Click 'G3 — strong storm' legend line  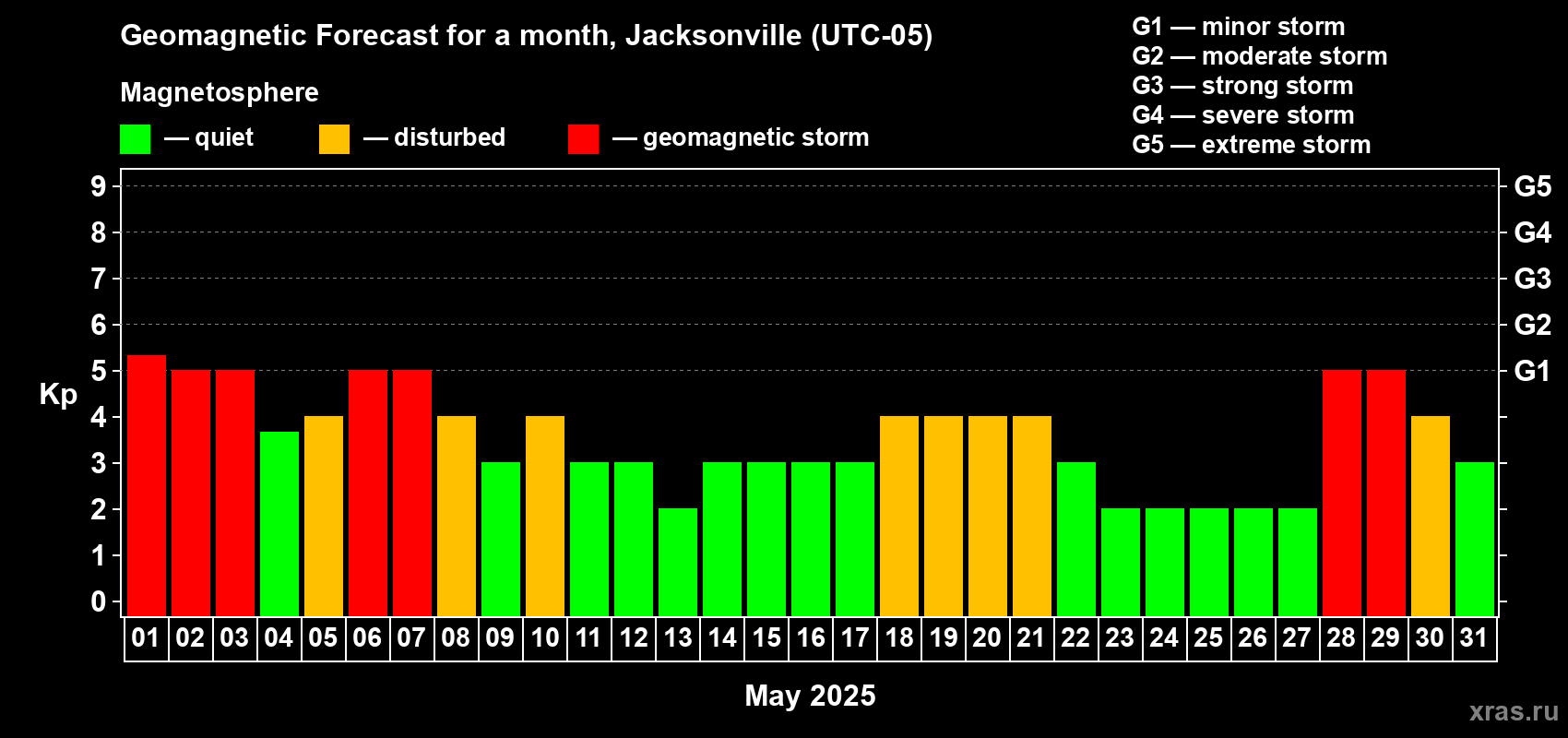[1242, 86]
